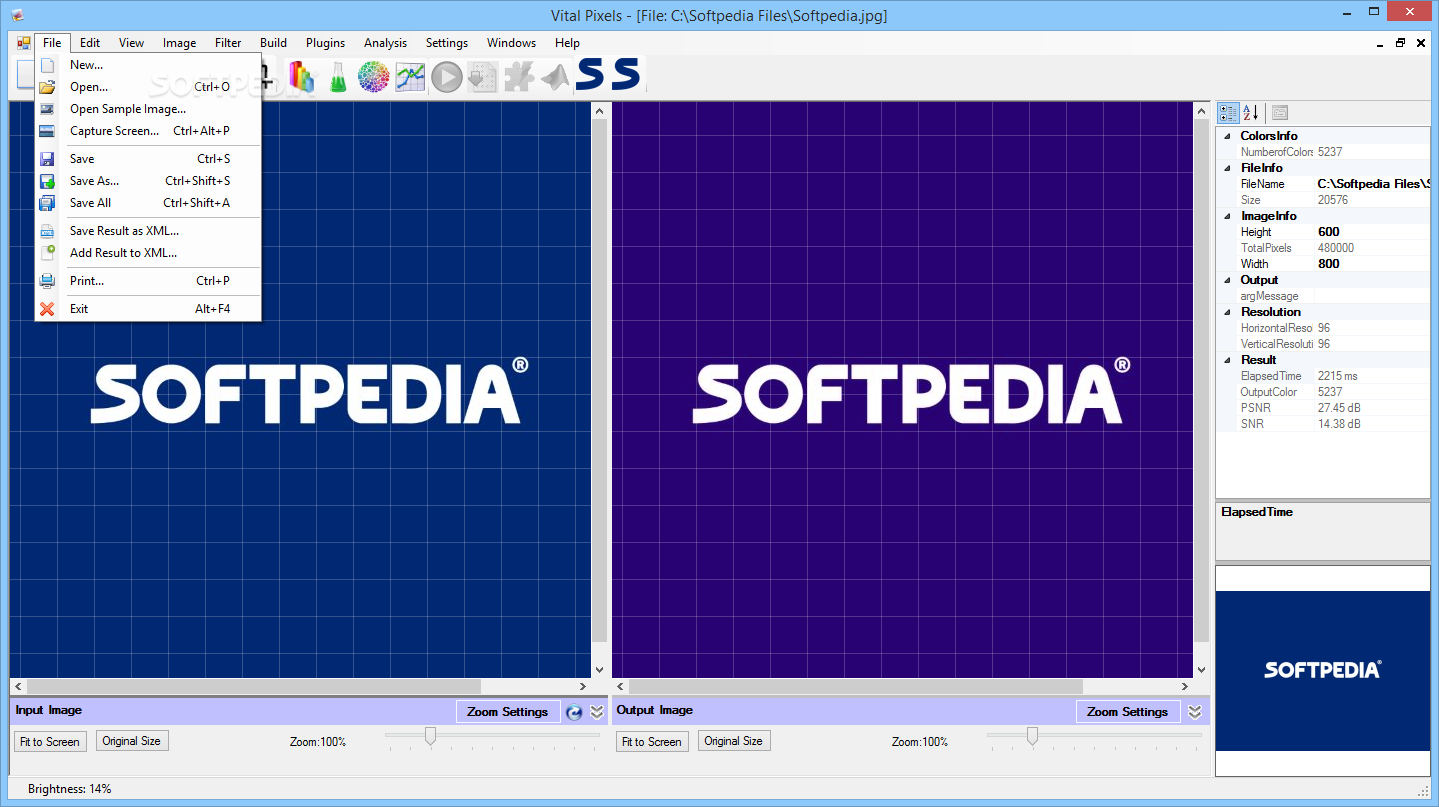Click the Output Image zoom slider handle
Image resolution: width=1439 pixels, height=807 pixels.
click(1032, 736)
